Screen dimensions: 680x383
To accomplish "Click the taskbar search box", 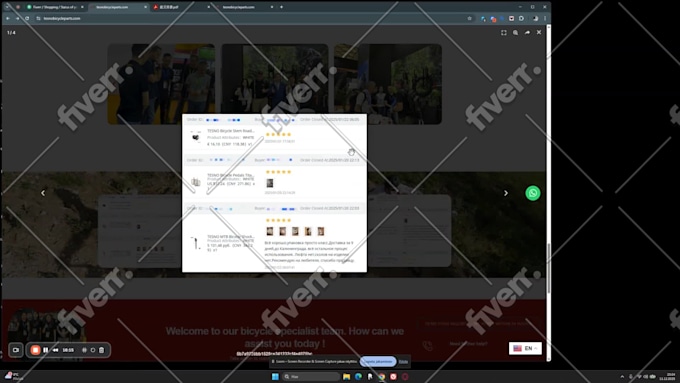I will [311, 376].
